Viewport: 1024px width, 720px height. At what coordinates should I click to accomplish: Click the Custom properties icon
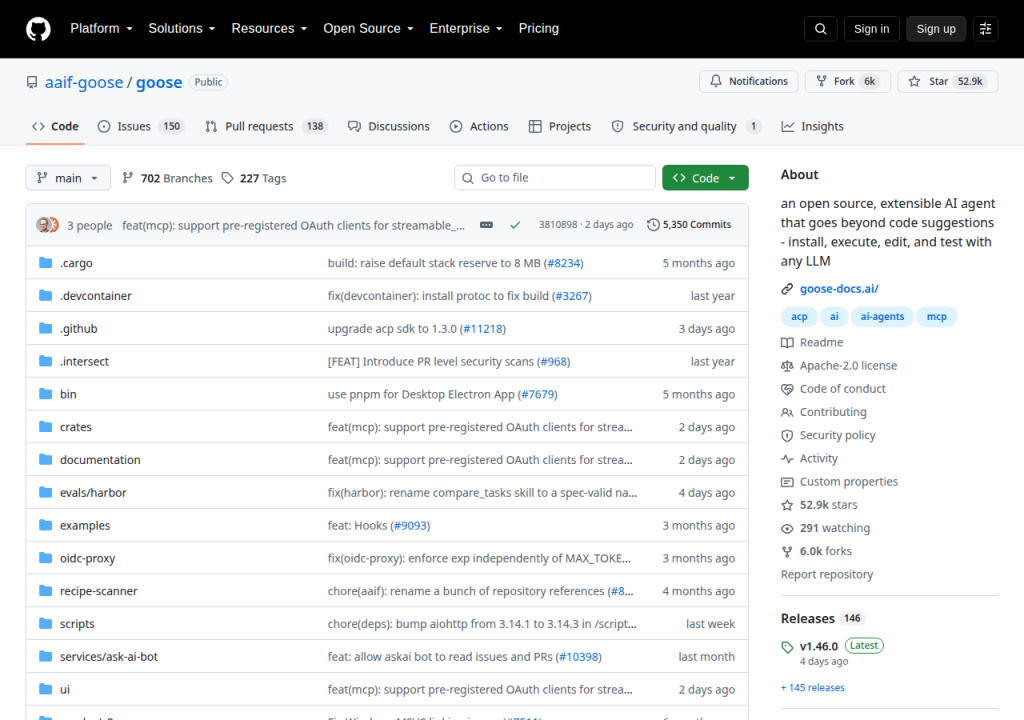coord(787,482)
